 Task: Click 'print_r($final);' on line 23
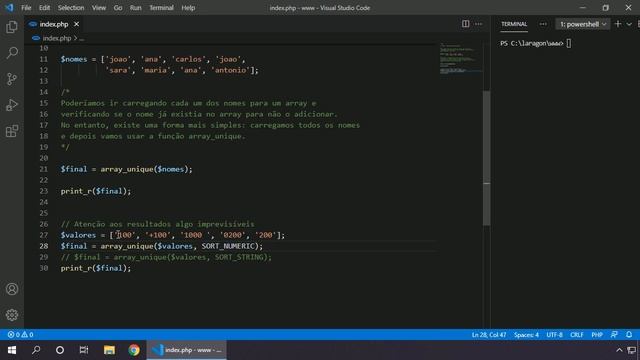[x=96, y=191]
